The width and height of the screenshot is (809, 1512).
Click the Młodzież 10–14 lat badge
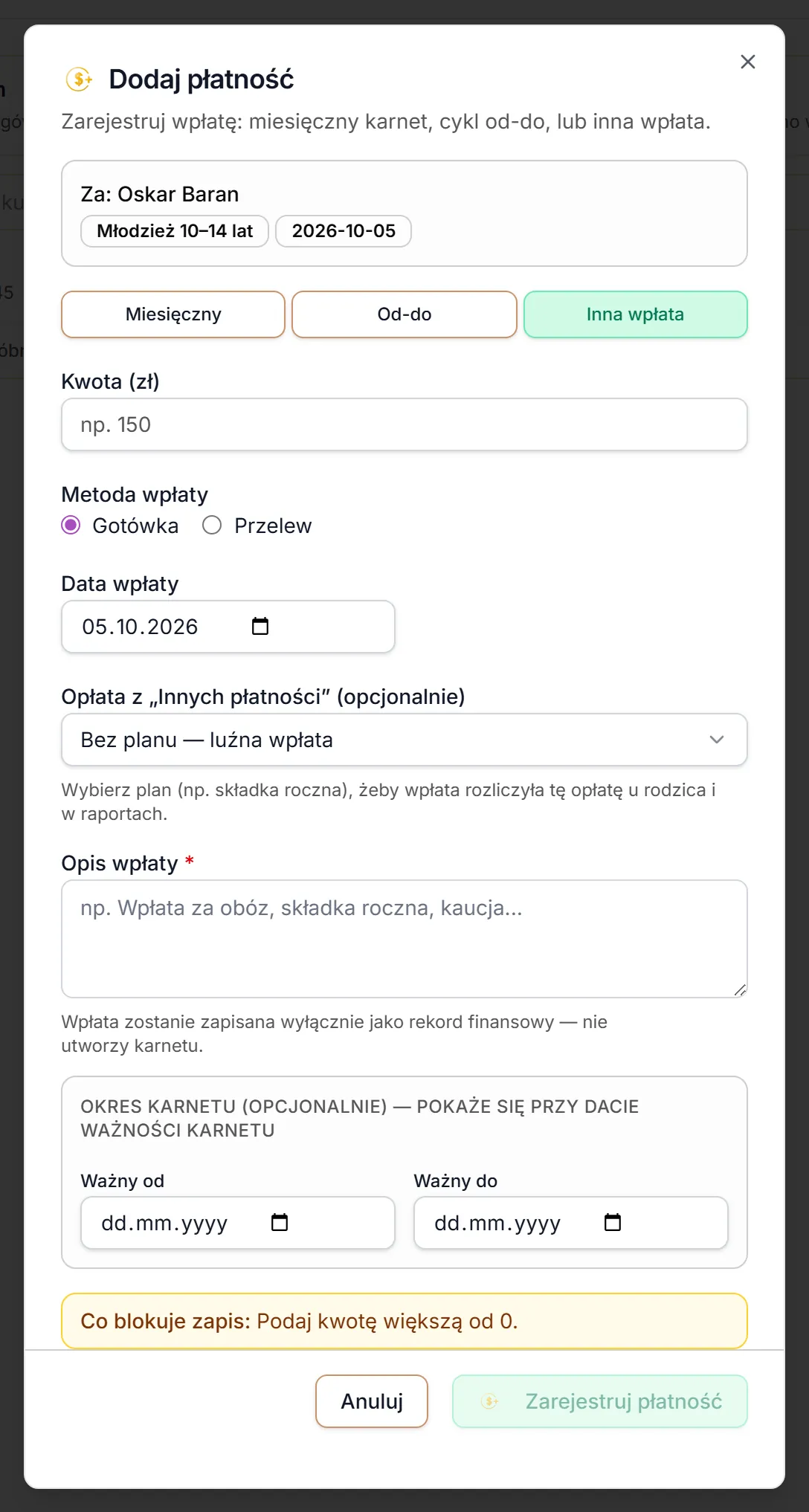[x=175, y=231]
